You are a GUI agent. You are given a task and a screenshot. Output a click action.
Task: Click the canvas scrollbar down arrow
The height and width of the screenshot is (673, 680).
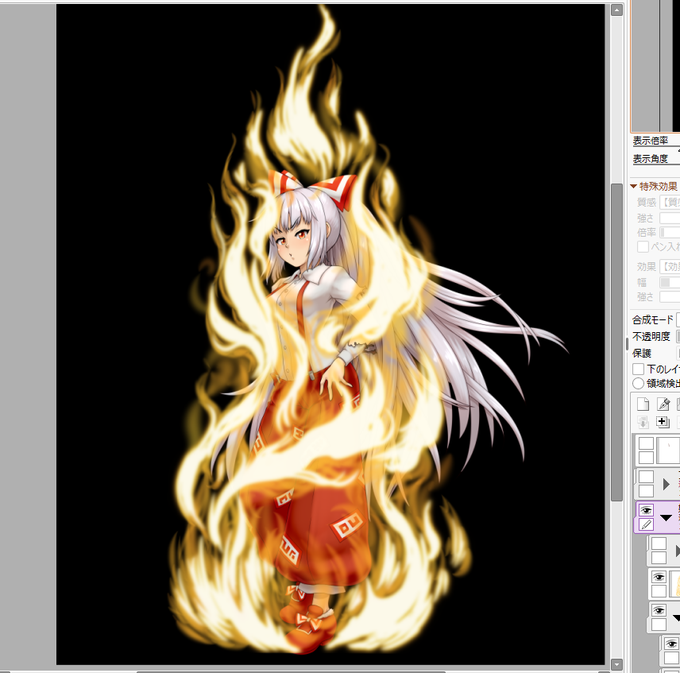617,664
